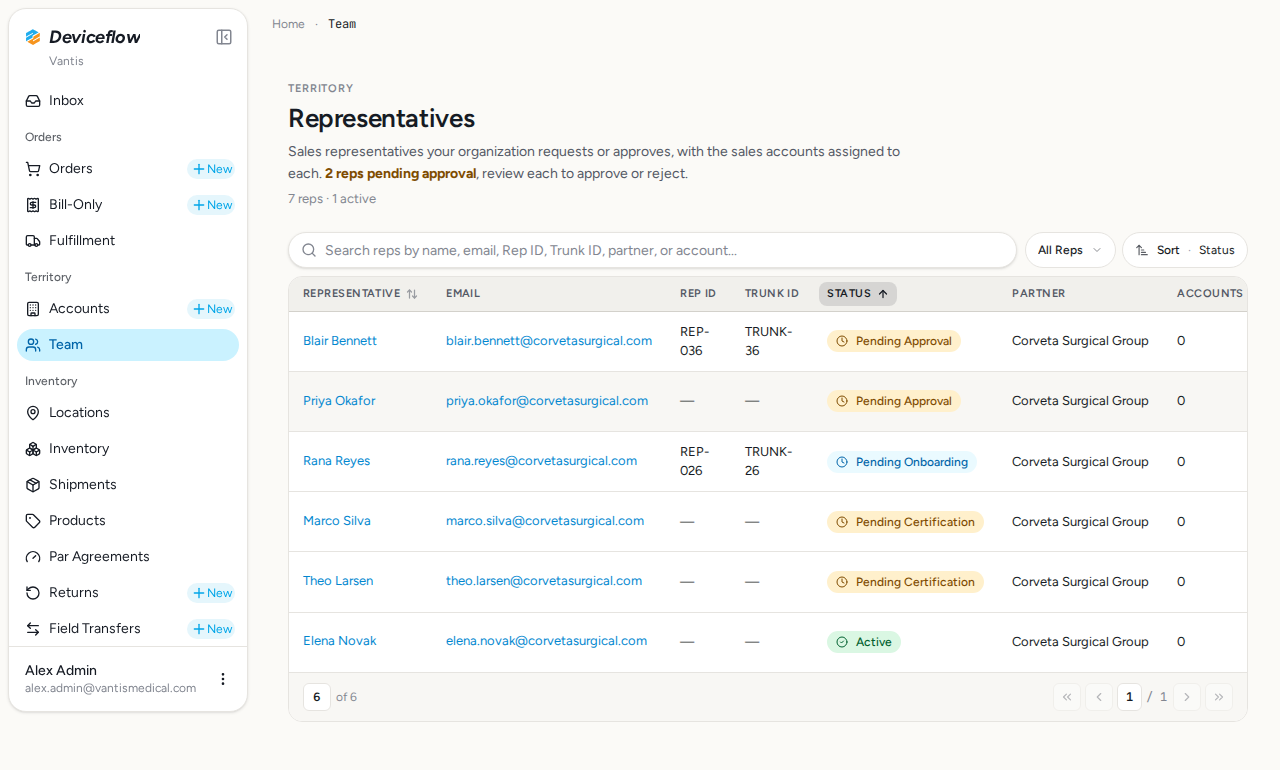Open Theo Larsen representative profile
This screenshot has width=1280, height=770.
tap(338, 581)
